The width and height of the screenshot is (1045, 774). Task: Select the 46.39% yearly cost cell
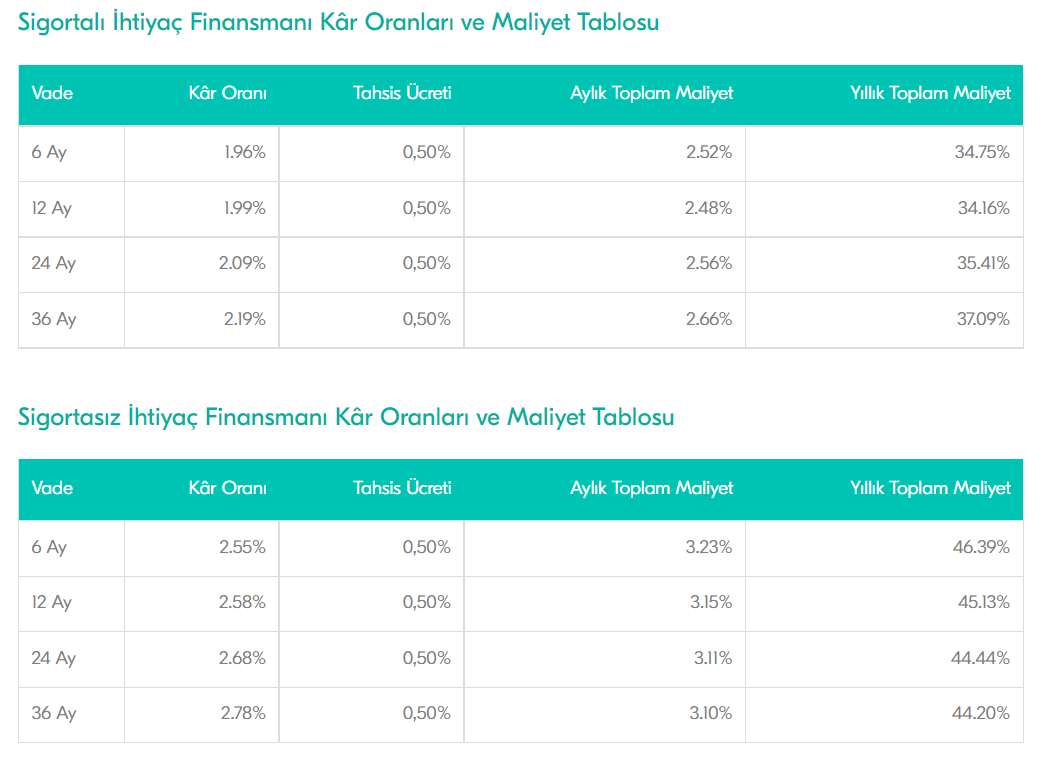coord(983,547)
